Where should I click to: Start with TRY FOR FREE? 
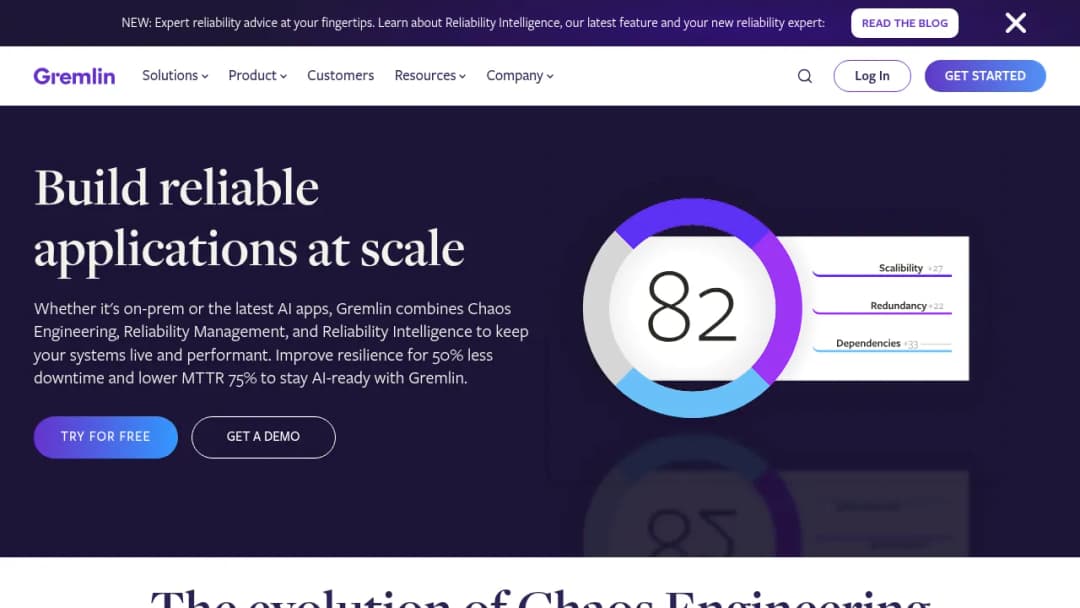pos(105,437)
